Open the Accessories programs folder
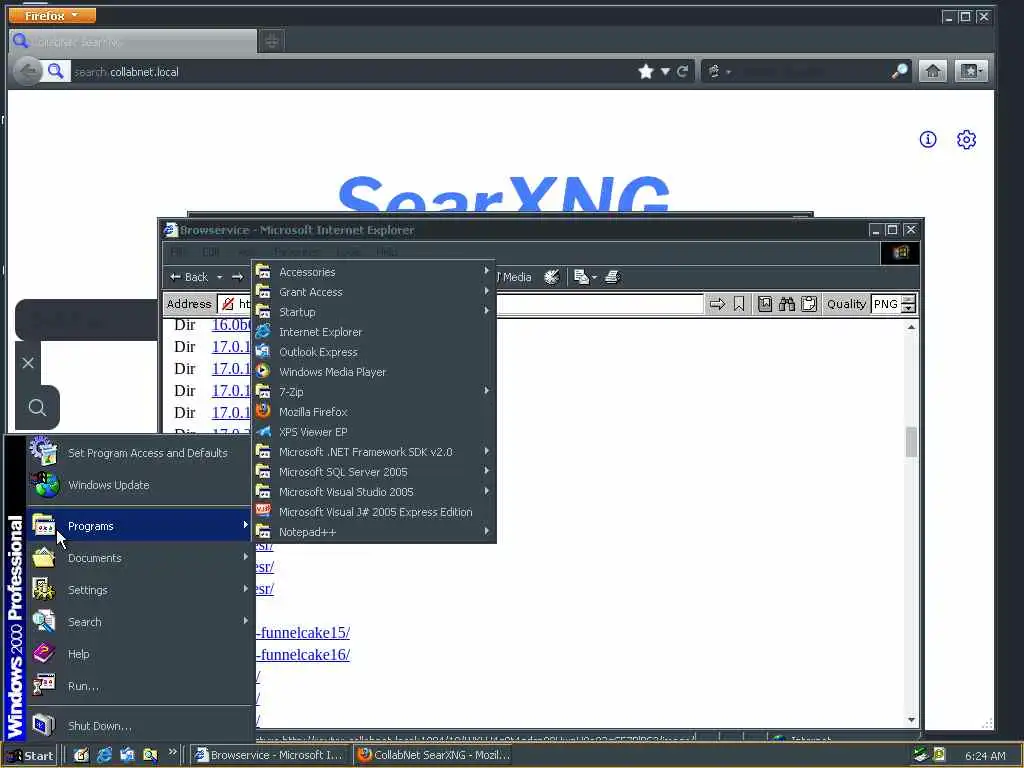The height and width of the screenshot is (768, 1024). pos(374,272)
